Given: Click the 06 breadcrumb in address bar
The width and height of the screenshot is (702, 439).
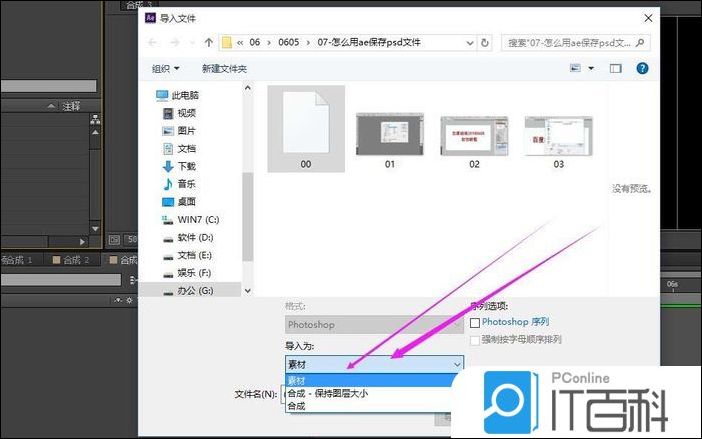Looking at the screenshot, I should pyautogui.click(x=254, y=43).
